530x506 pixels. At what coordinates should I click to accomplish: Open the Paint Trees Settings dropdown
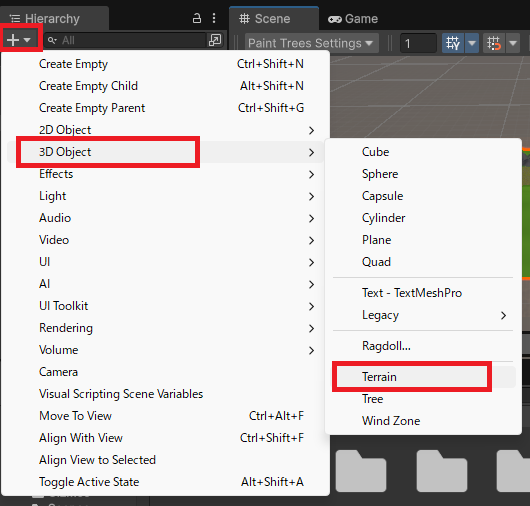311,43
